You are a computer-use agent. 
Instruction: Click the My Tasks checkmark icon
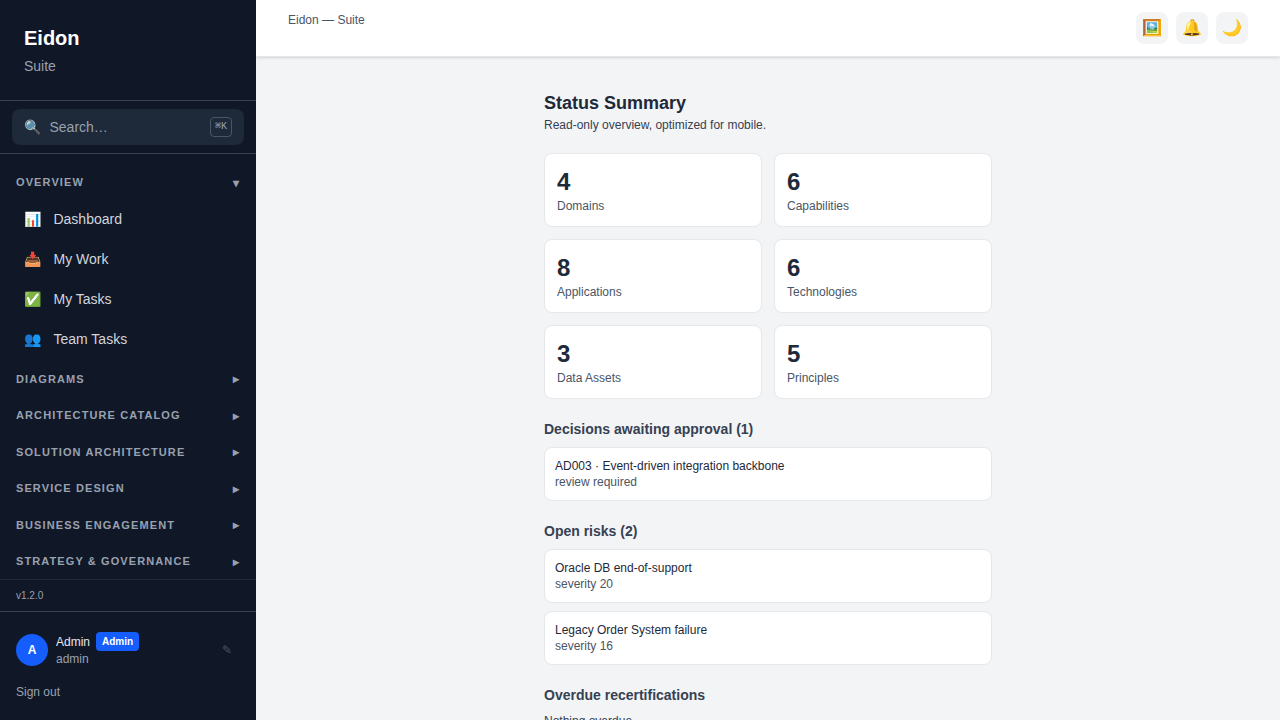(x=33, y=299)
